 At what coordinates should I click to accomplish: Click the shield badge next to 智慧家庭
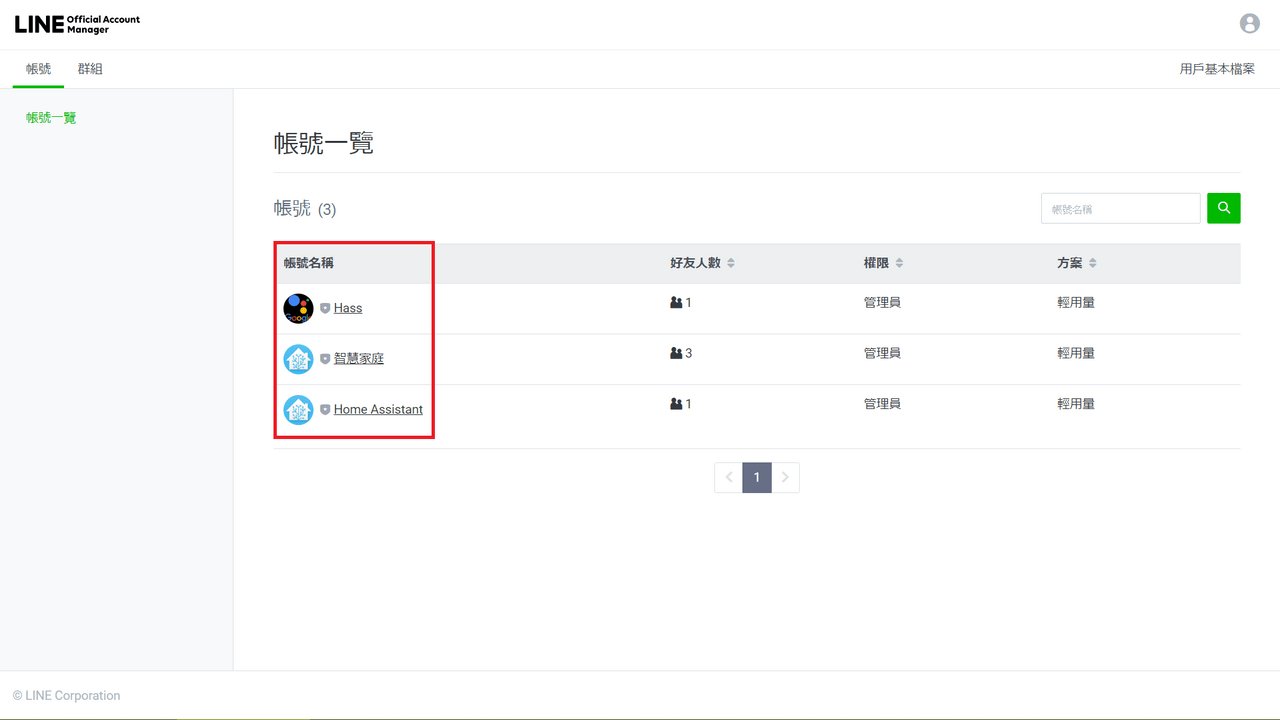(x=325, y=359)
